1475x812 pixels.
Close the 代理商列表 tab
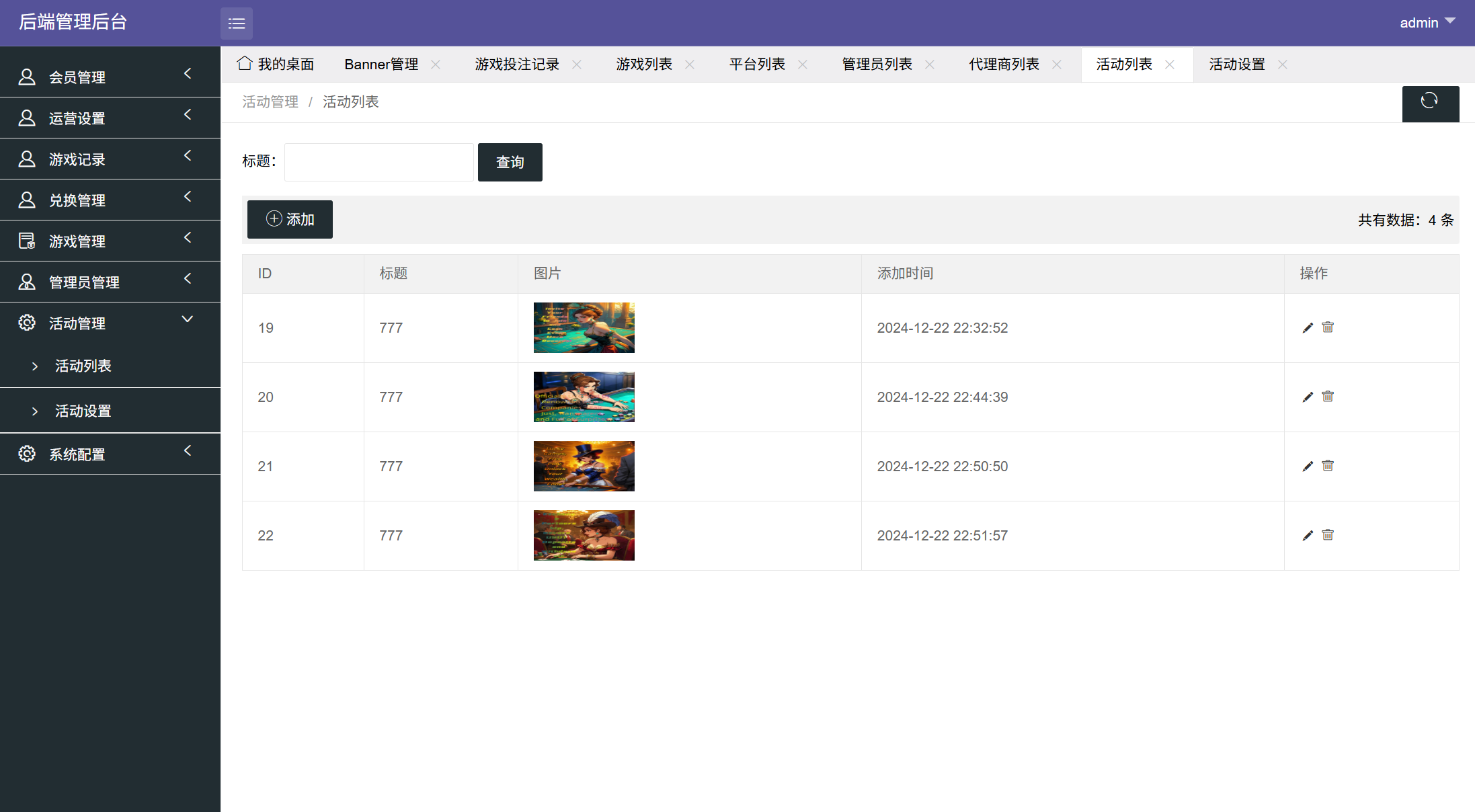pos(1057,65)
